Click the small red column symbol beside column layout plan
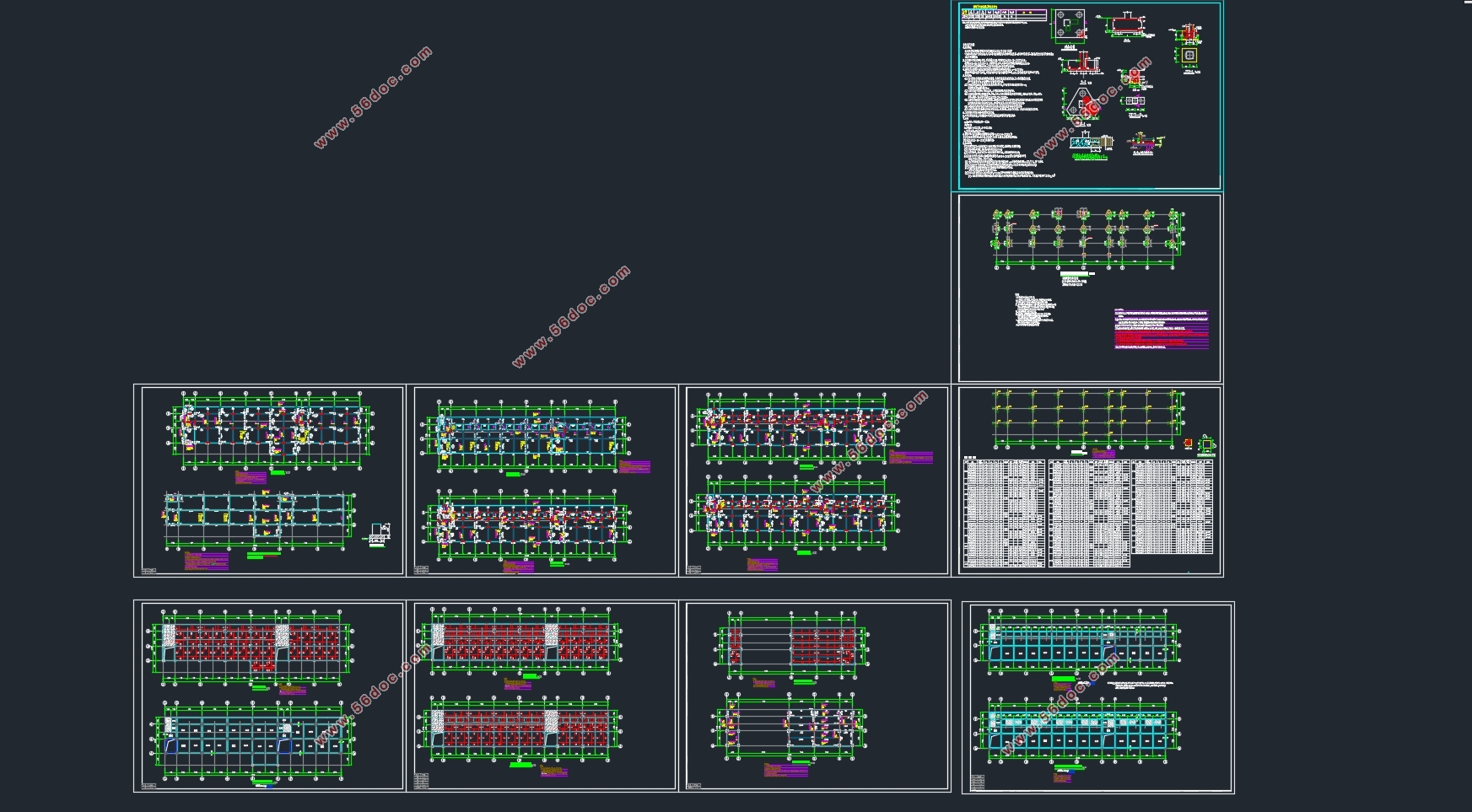This screenshot has height=812, width=1472. pyautogui.click(x=1189, y=444)
